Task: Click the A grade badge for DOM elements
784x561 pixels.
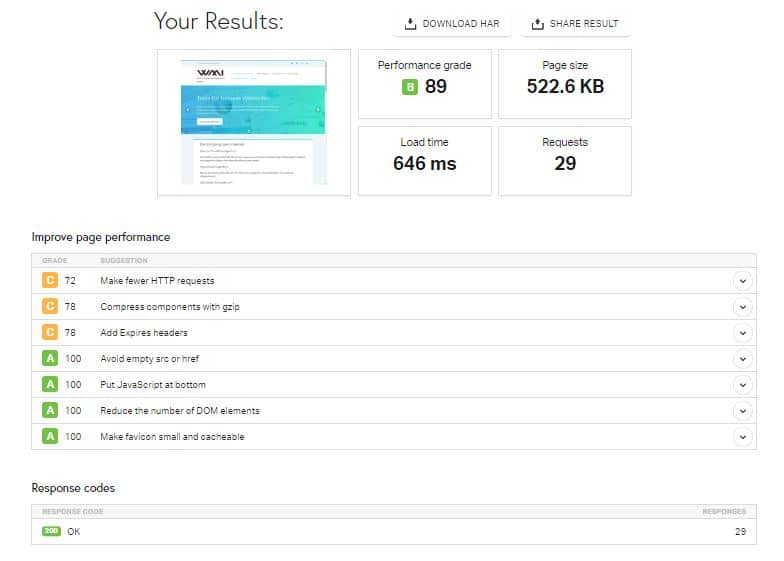Action: pos(50,410)
